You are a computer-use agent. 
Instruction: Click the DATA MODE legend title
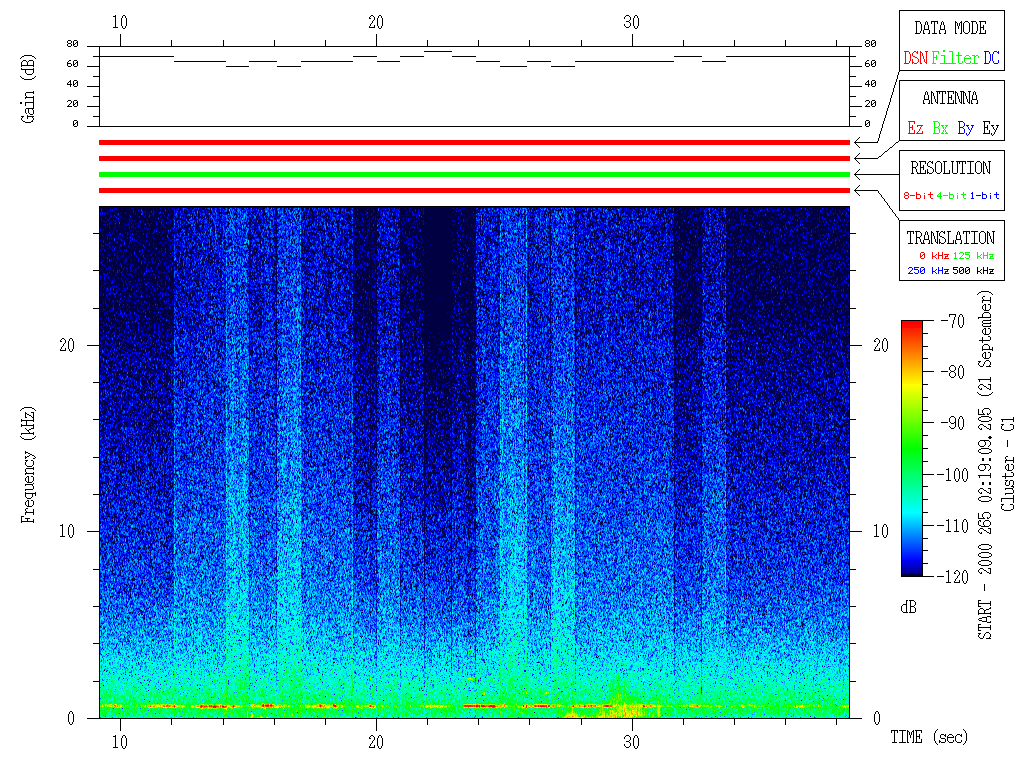click(950, 28)
